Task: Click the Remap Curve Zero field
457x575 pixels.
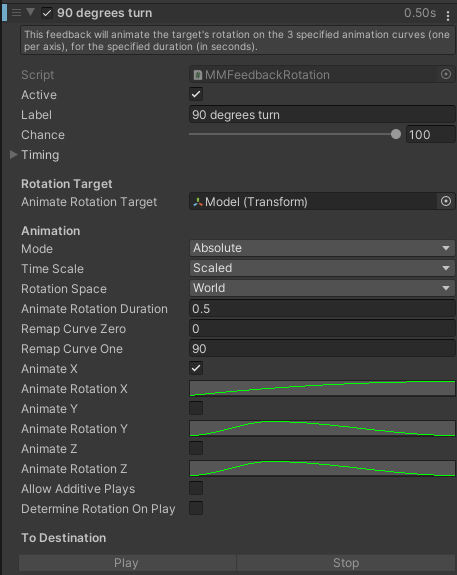Action: point(322,329)
